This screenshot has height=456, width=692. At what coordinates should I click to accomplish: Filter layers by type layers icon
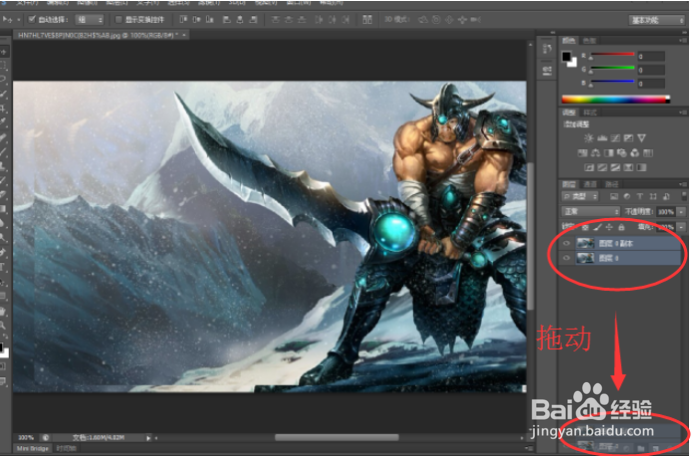640,196
